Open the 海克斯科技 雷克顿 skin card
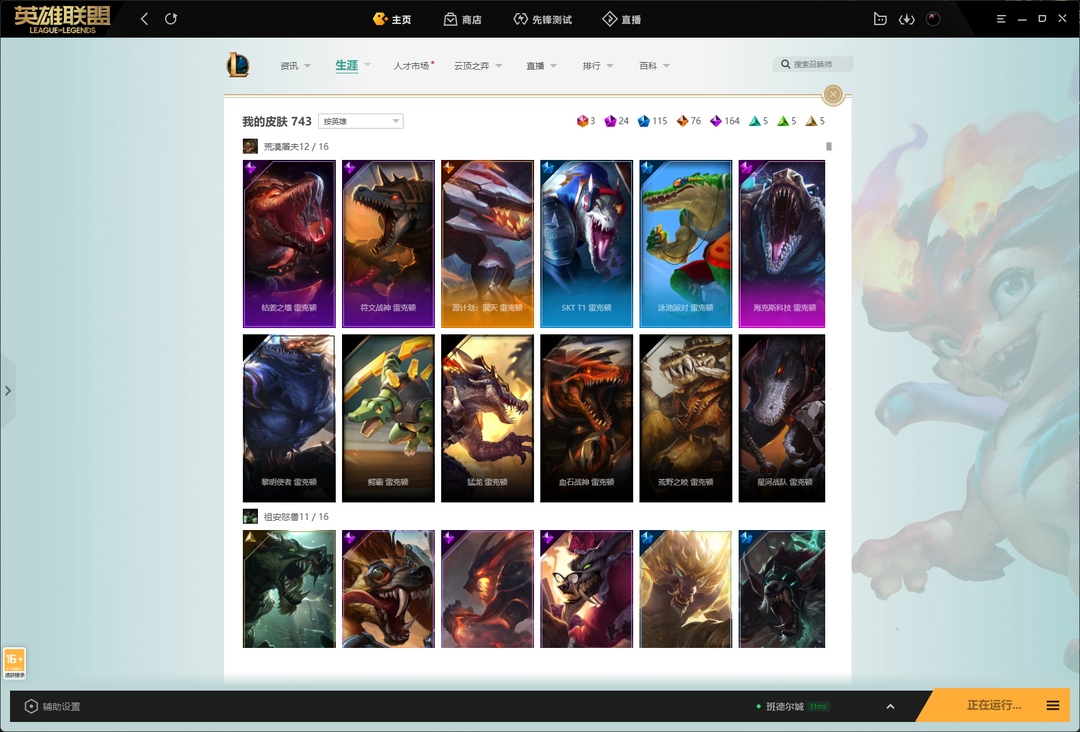1080x732 pixels. click(782, 244)
